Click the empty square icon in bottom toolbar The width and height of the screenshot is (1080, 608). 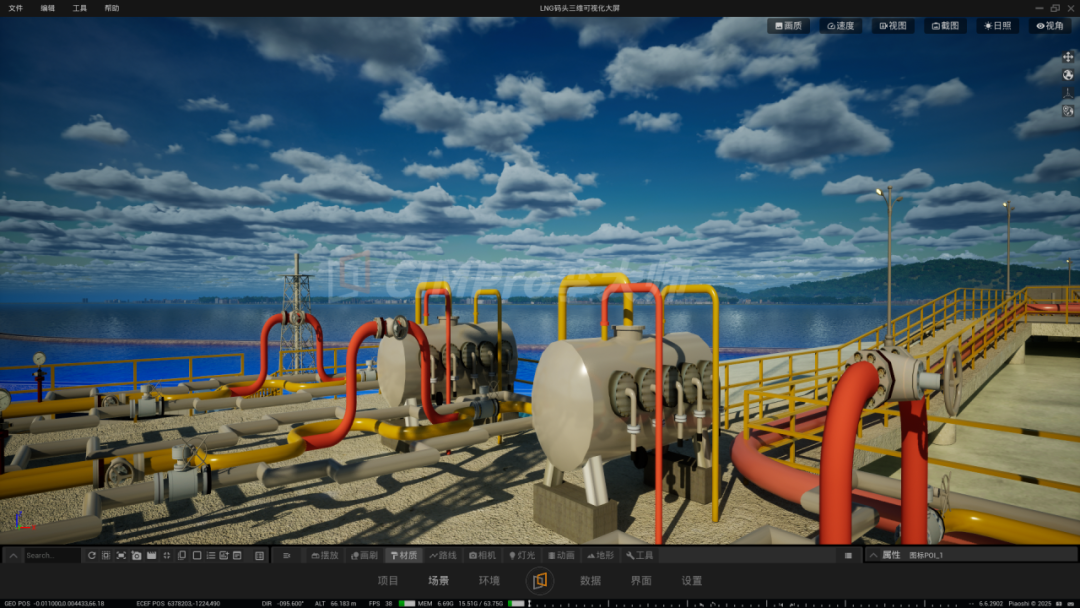point(197,555)
